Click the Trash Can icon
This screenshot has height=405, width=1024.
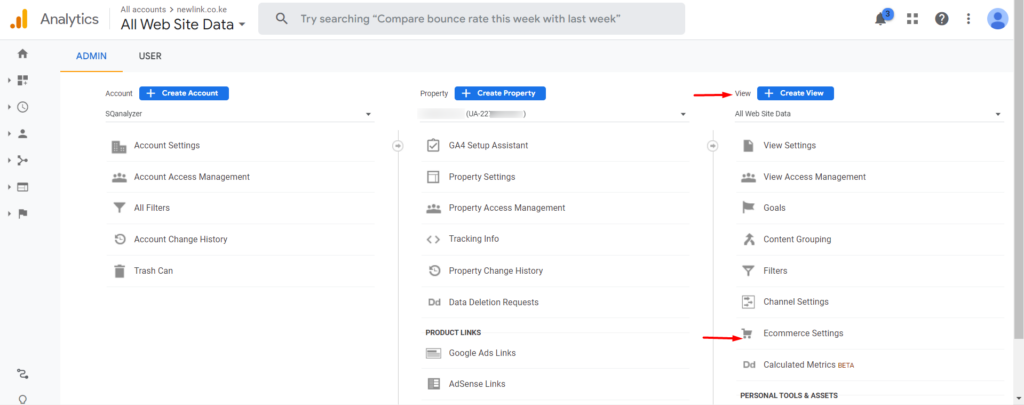coord(119,270)
